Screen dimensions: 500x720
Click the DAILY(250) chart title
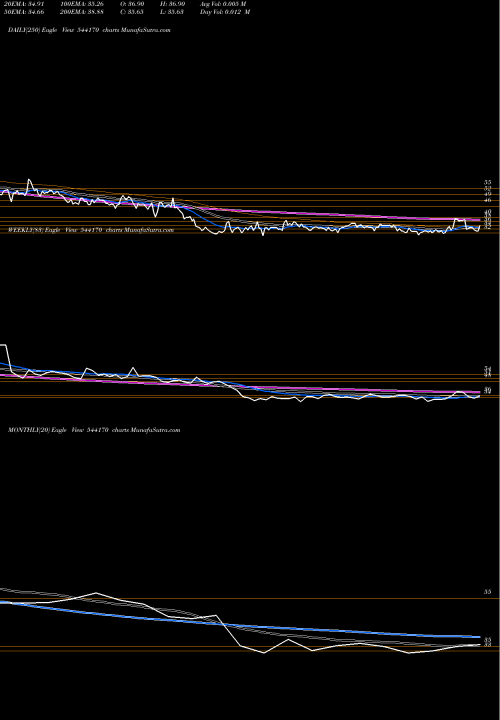89,30
